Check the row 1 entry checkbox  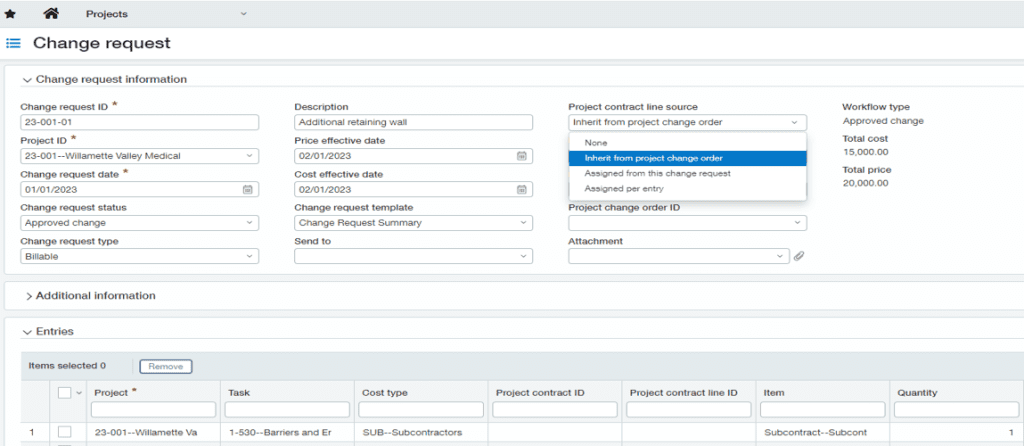[64, 431]
